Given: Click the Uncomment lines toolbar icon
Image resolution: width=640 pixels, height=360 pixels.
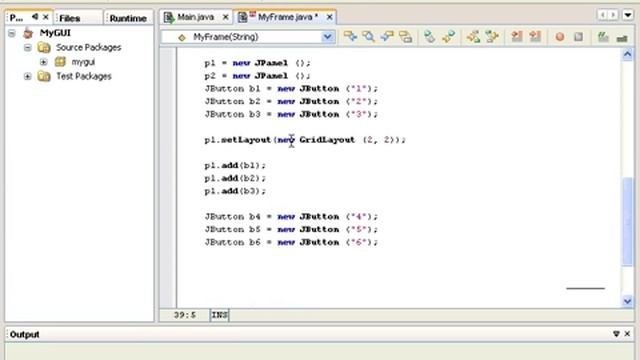Looking at the screenshot, I should [x=622, y=38].
